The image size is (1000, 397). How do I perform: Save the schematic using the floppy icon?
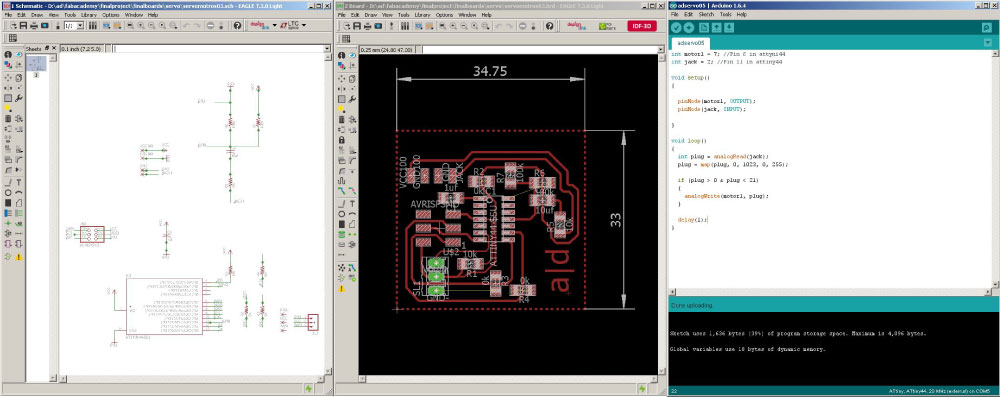pyautogui.click(x=24, y=26)
